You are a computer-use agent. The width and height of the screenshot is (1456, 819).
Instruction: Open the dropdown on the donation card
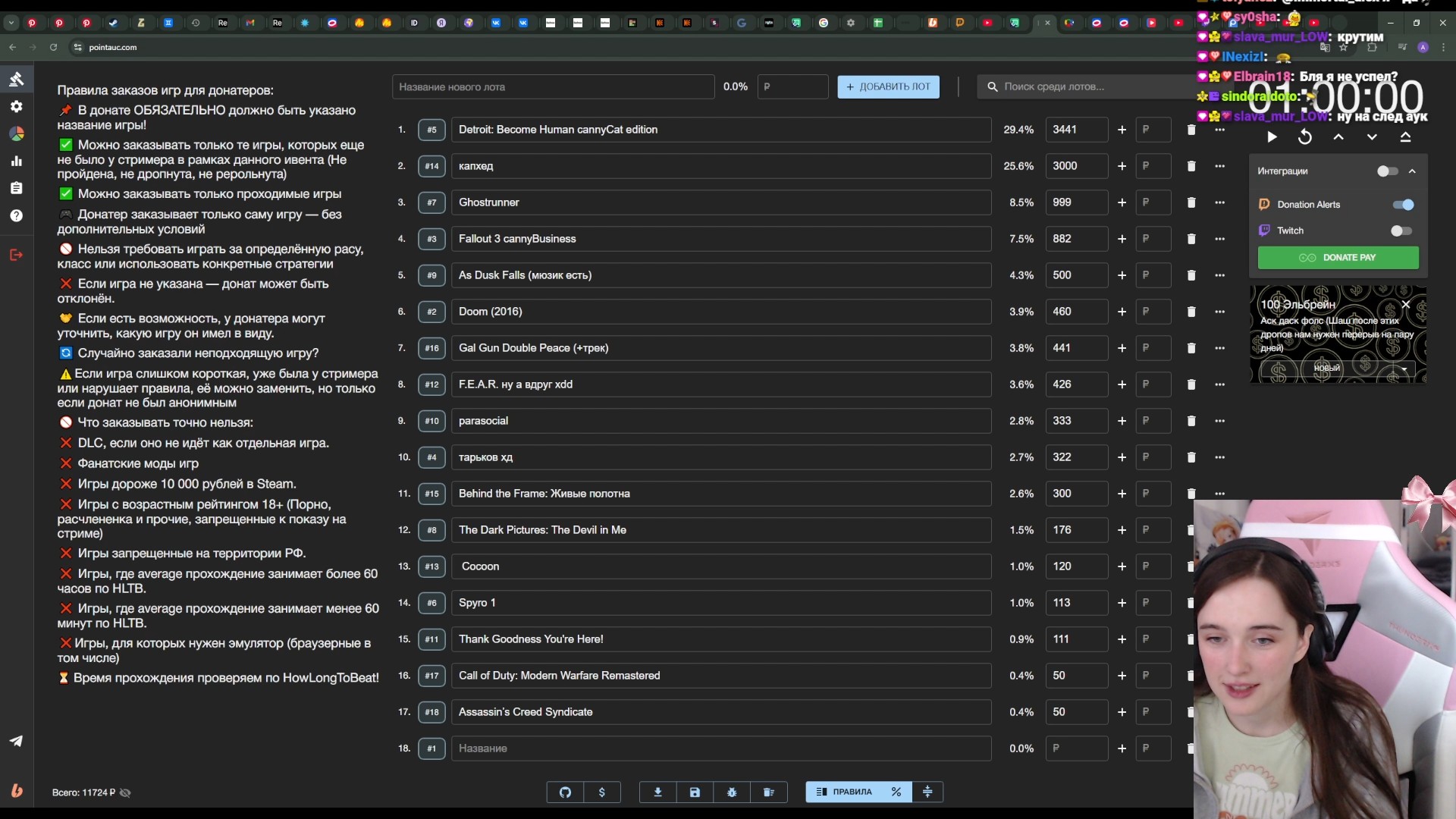click(x=1404, y=369)
